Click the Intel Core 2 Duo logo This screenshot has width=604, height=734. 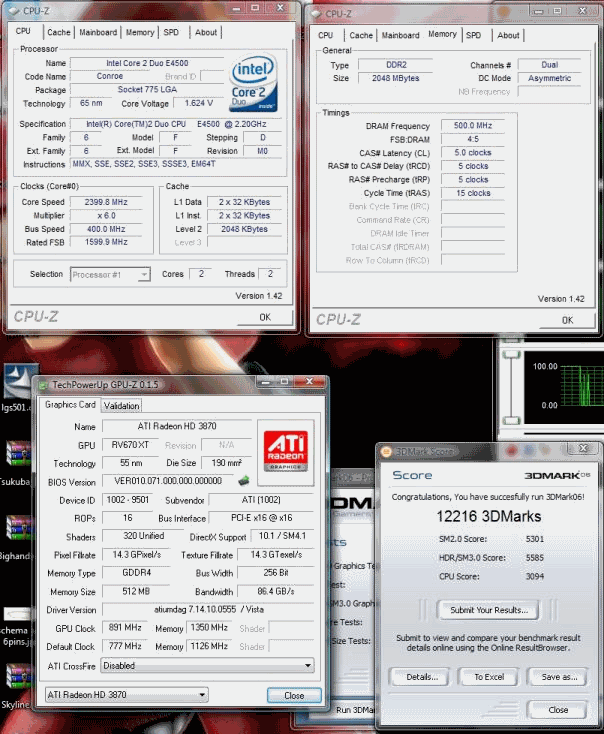pyautogui.click(x=253, y=83)
